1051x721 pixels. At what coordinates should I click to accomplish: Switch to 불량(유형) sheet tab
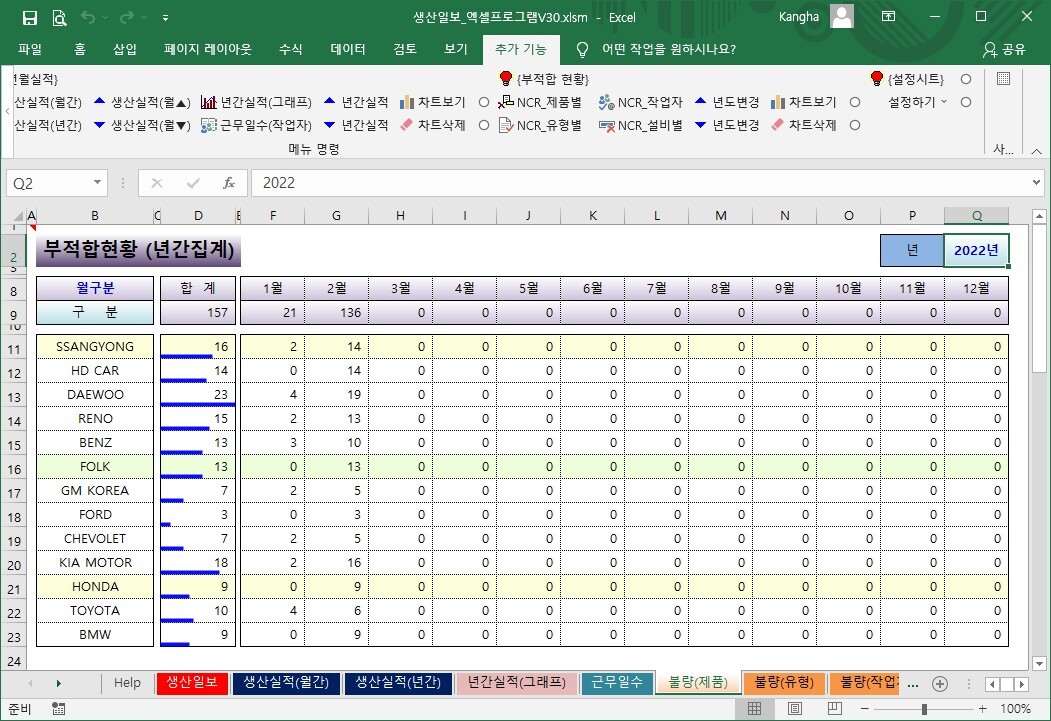784,682
